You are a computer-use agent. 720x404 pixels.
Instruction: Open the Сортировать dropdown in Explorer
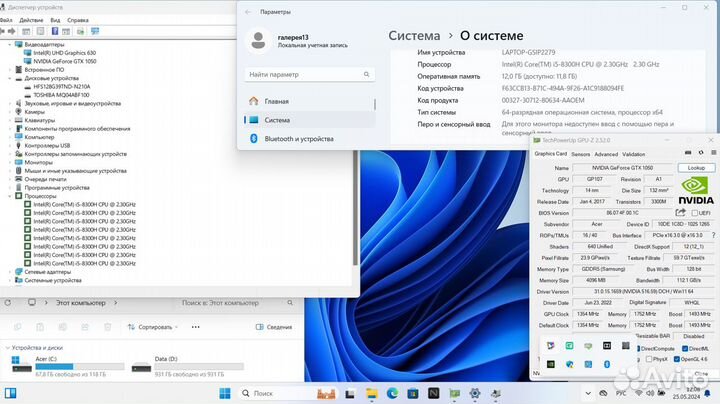tap(152, 327)
